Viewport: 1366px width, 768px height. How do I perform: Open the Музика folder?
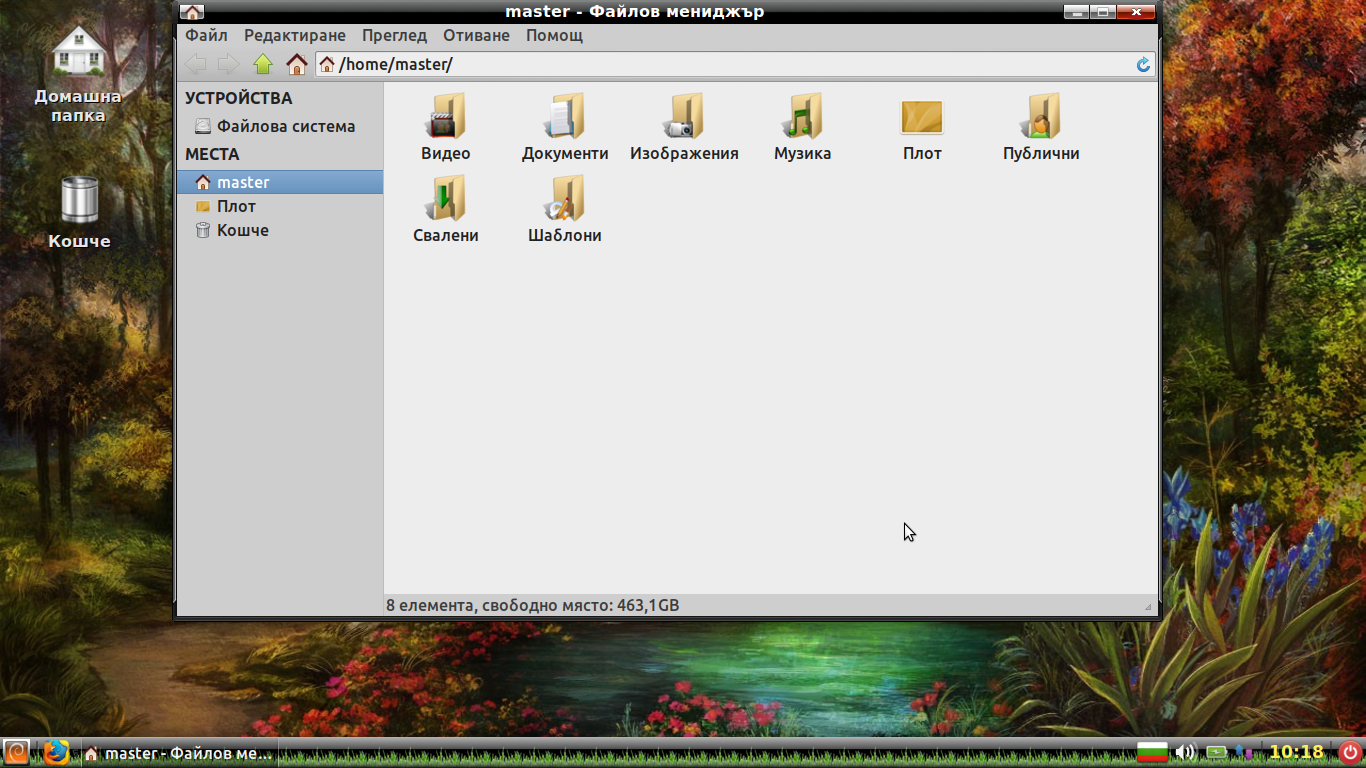click(x=802, y=127)
